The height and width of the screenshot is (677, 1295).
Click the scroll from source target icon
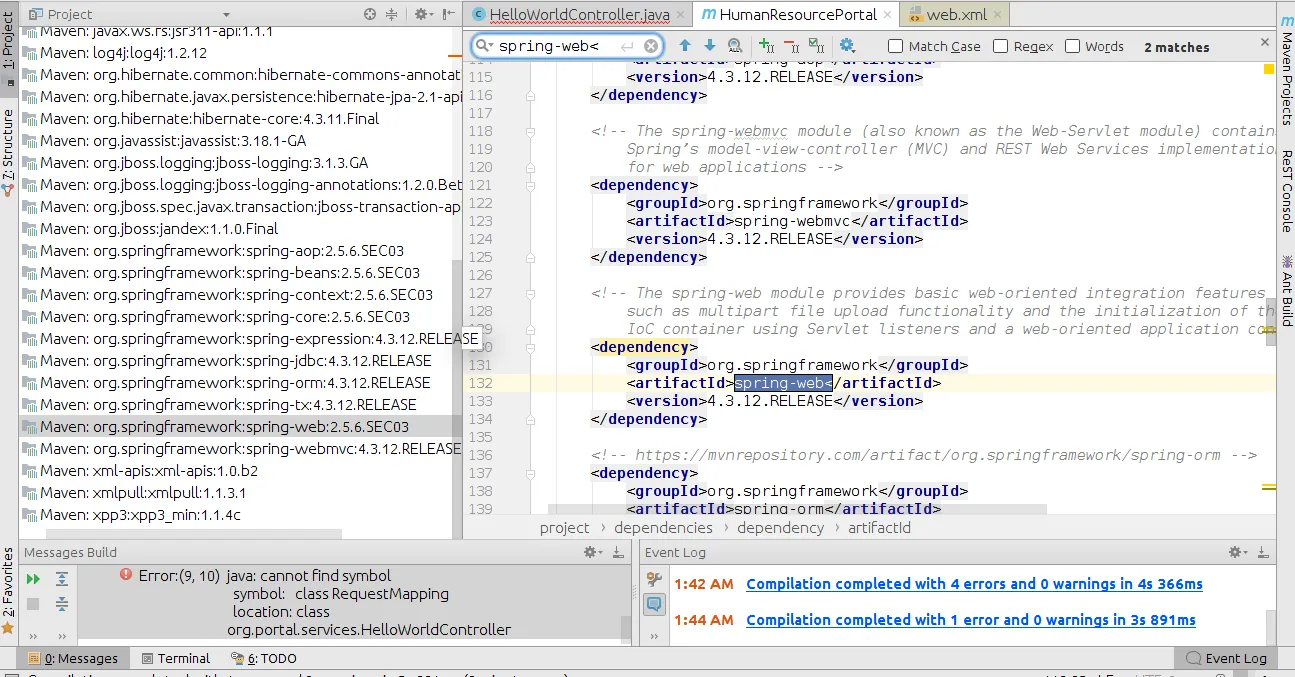pos(371,14)
